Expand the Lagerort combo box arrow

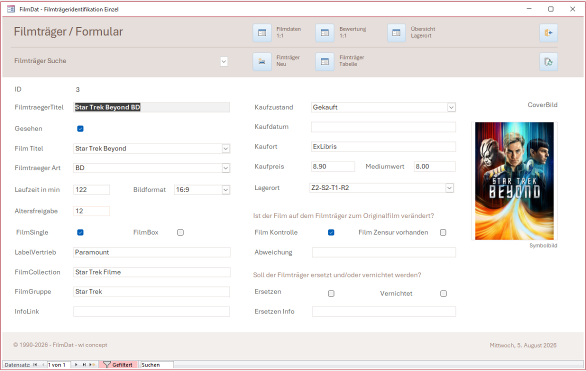[450, 188]
